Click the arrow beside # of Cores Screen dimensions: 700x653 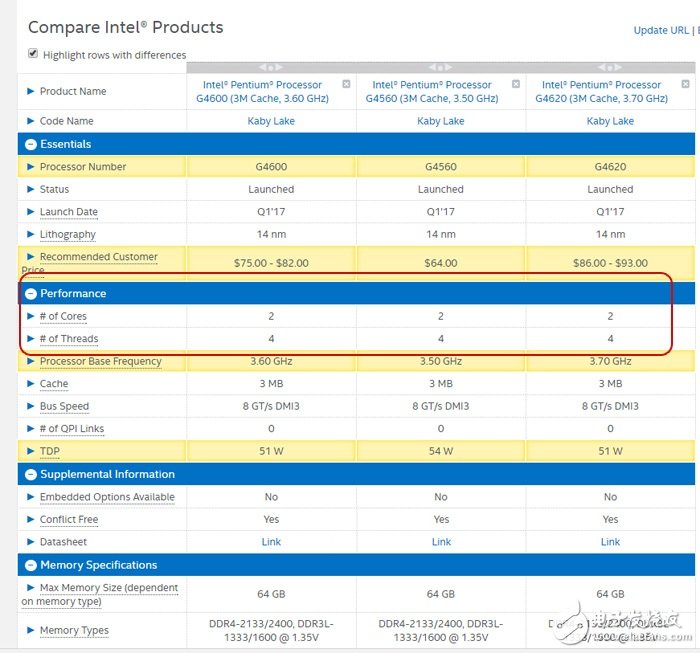tap(31, 317)
